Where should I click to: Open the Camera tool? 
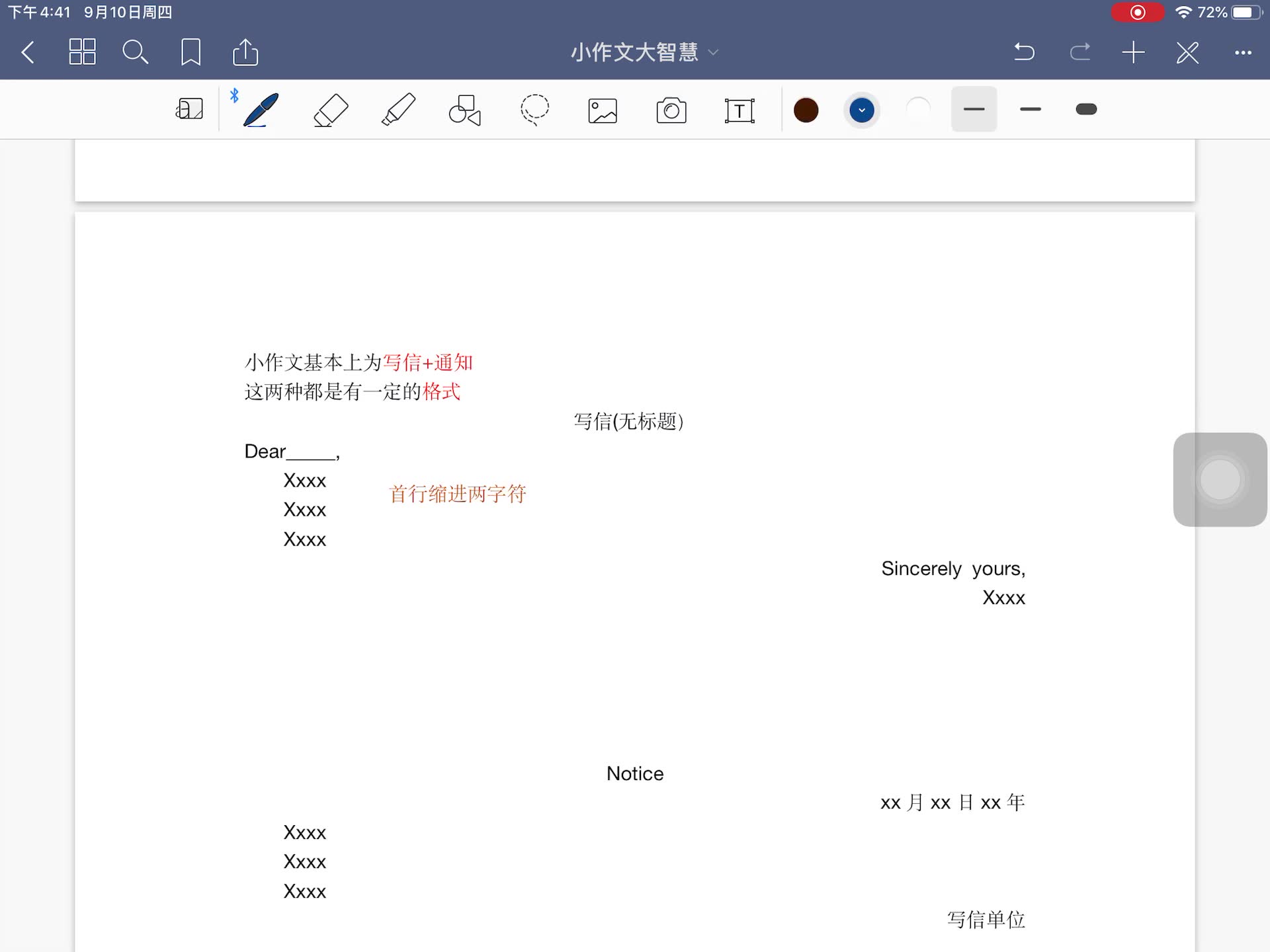tap(671, 110)
